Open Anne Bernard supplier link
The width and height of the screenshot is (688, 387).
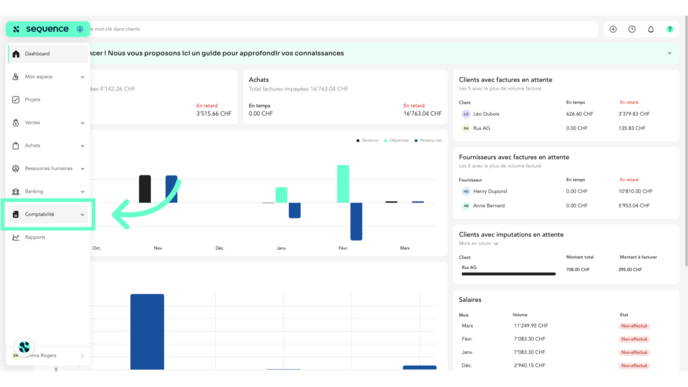pyautogui.click(x=489, y=206)
